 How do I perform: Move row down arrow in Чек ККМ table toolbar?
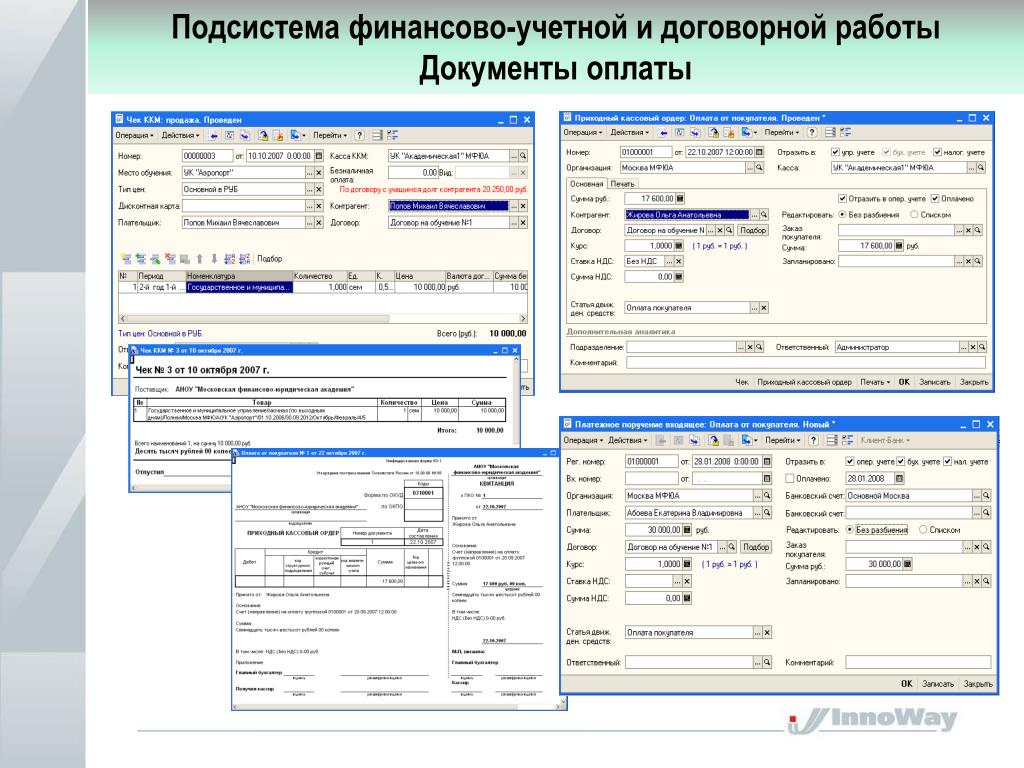coord(214,259)
